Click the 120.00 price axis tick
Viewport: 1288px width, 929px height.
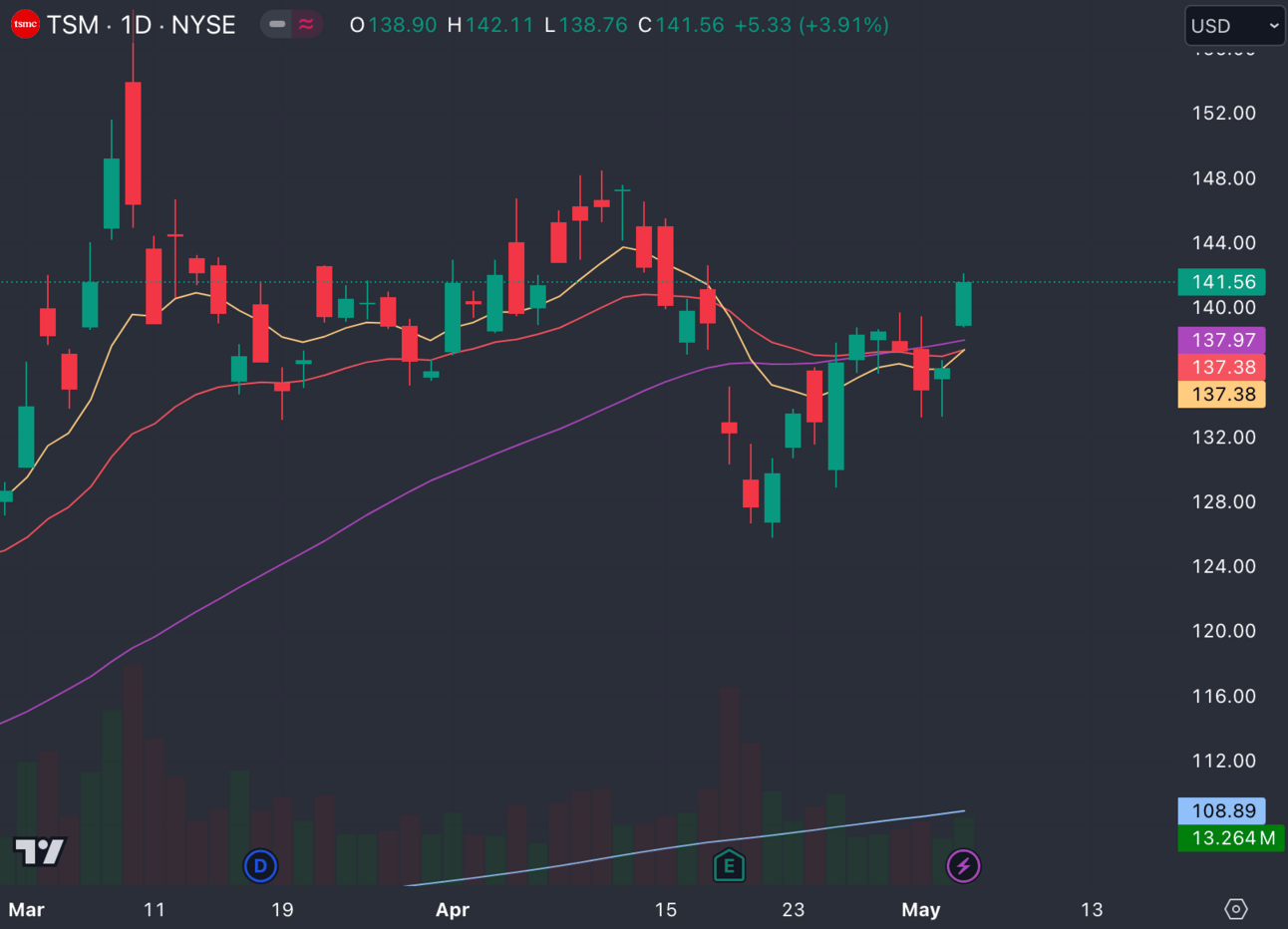click(x=1224, y=631)
